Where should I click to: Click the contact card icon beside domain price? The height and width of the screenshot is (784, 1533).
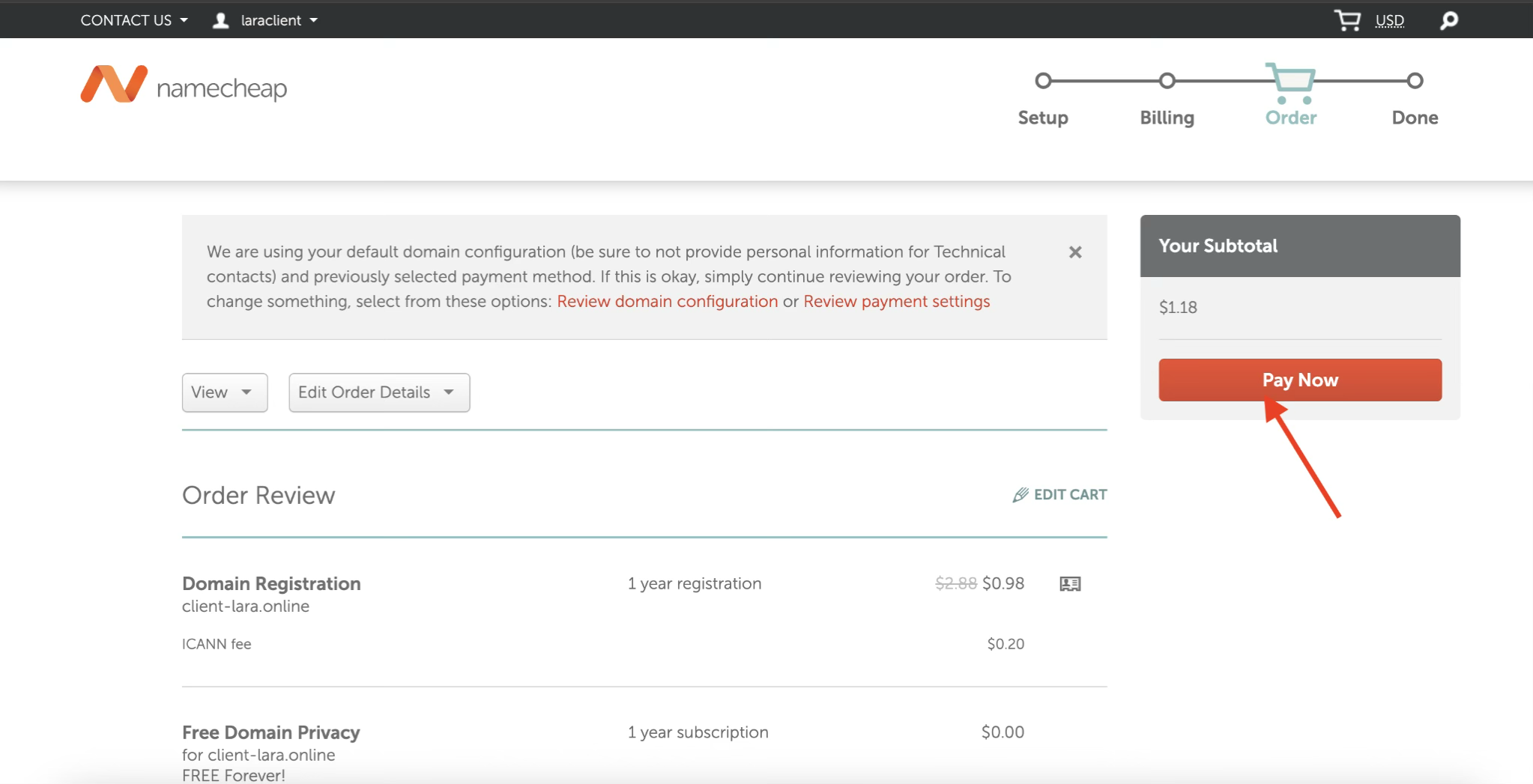point(1069,584)
